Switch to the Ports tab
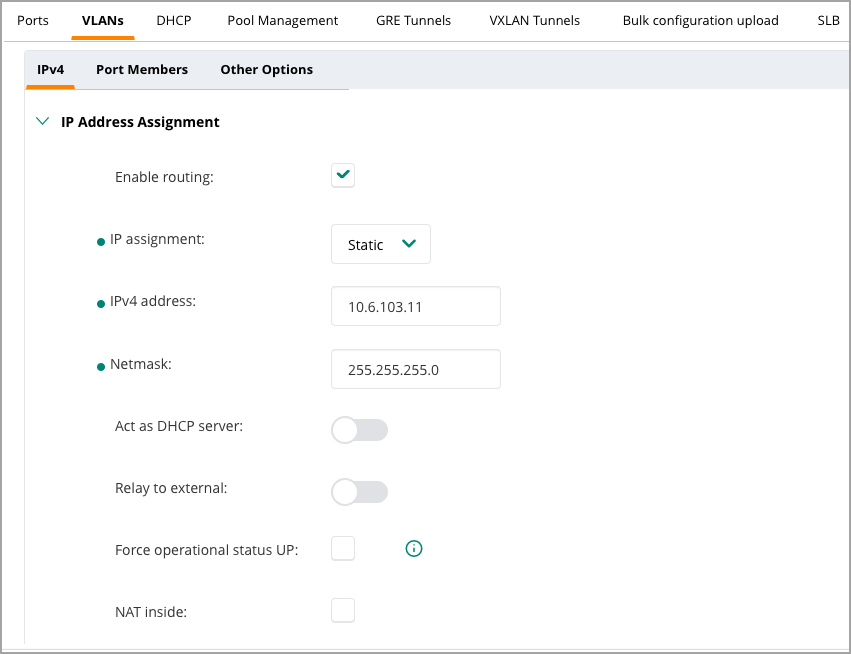The width and height of the screenshot is (851, 654). pos(33,21)
